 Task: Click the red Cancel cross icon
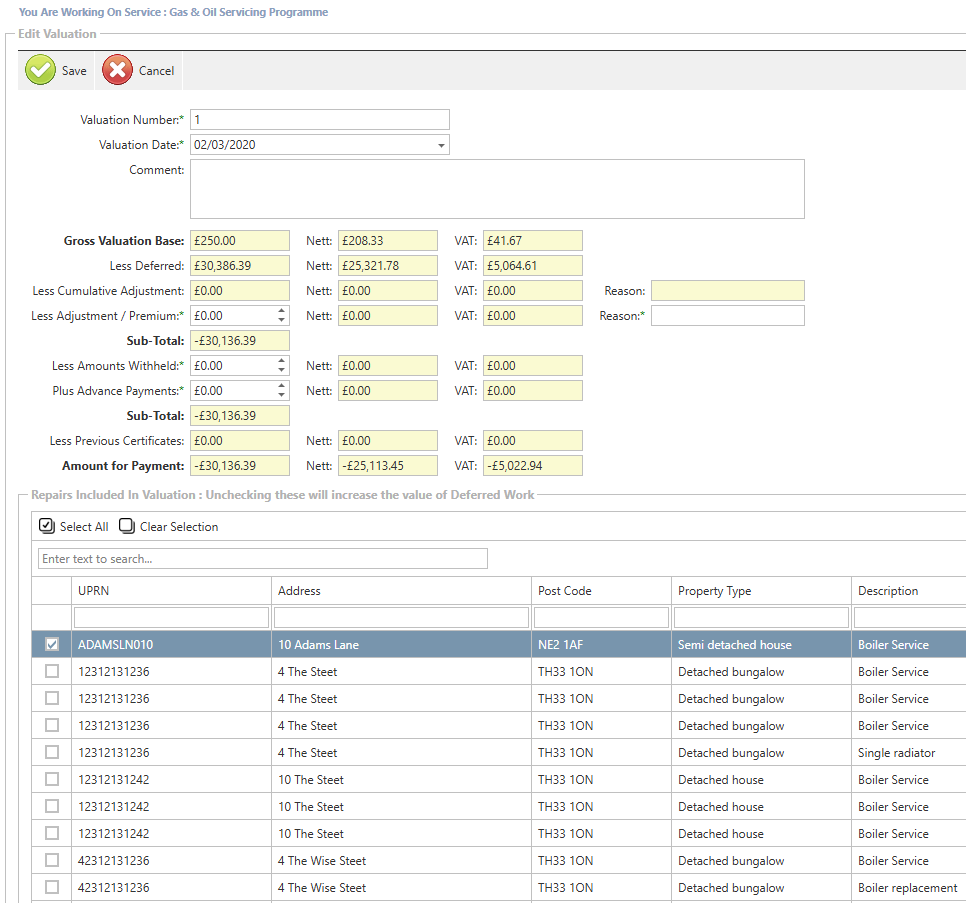[x=117, y=70]
